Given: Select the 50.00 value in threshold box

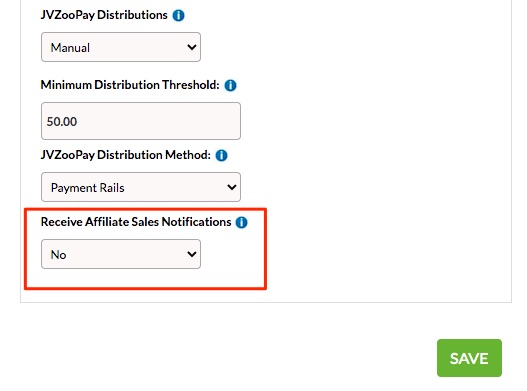Looking at the screenshot, I should [x=62, y=121].
